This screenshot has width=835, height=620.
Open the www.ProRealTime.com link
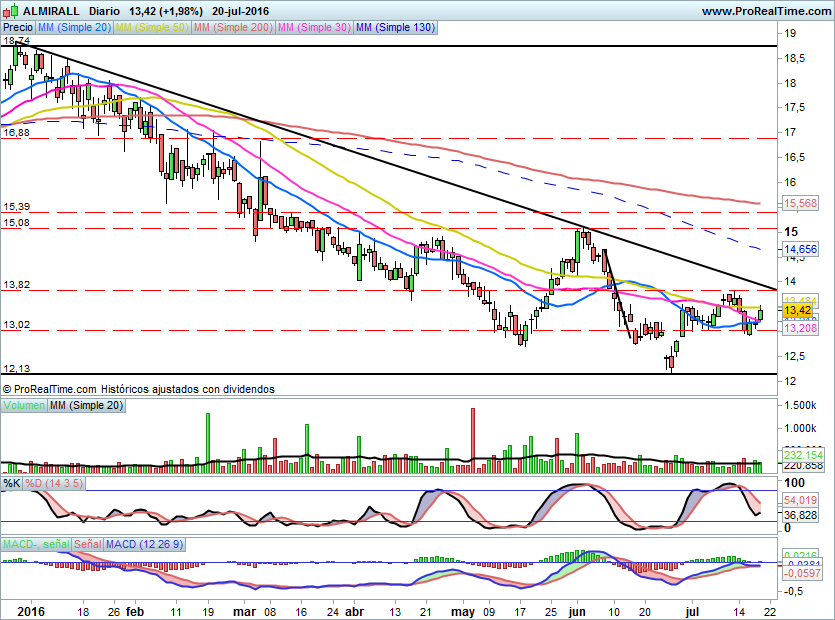coord(766,11)
